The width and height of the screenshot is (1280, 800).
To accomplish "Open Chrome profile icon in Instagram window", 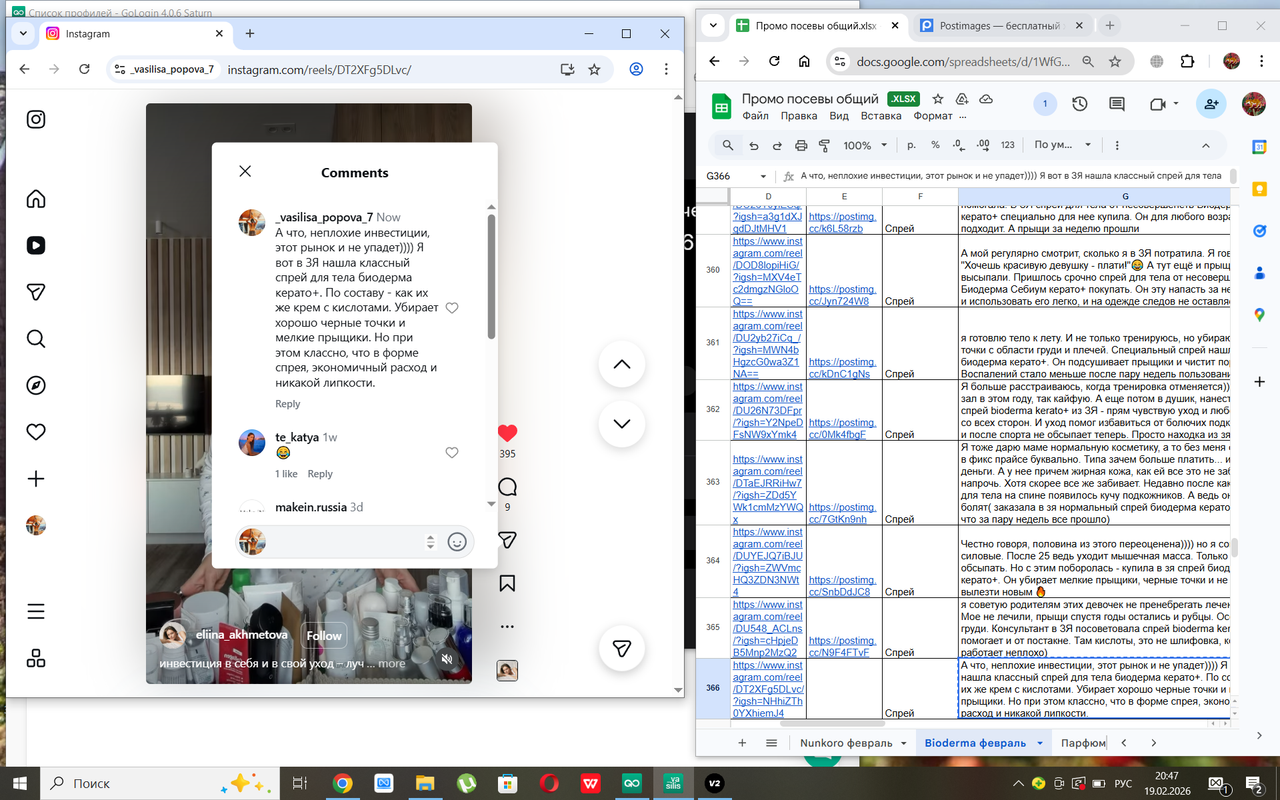I will (x=636, y=70).
